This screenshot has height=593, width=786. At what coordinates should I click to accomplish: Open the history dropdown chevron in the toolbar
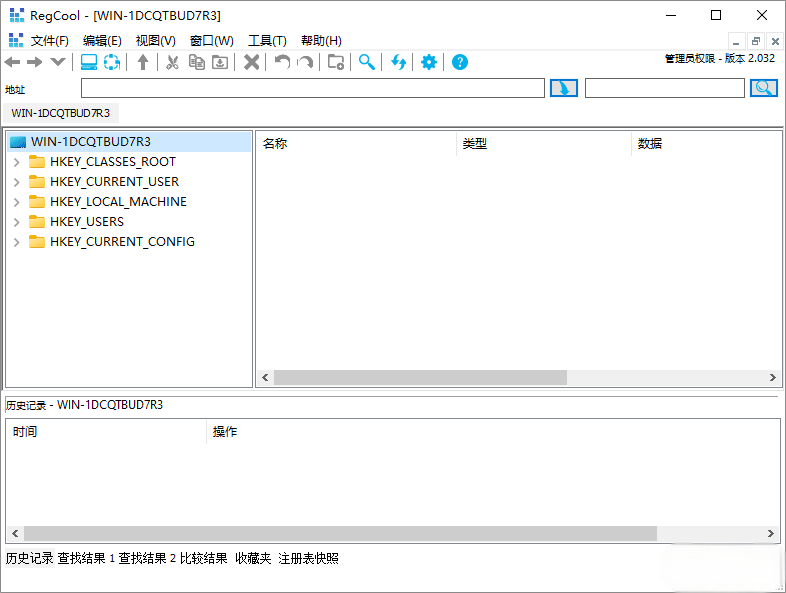58,62
